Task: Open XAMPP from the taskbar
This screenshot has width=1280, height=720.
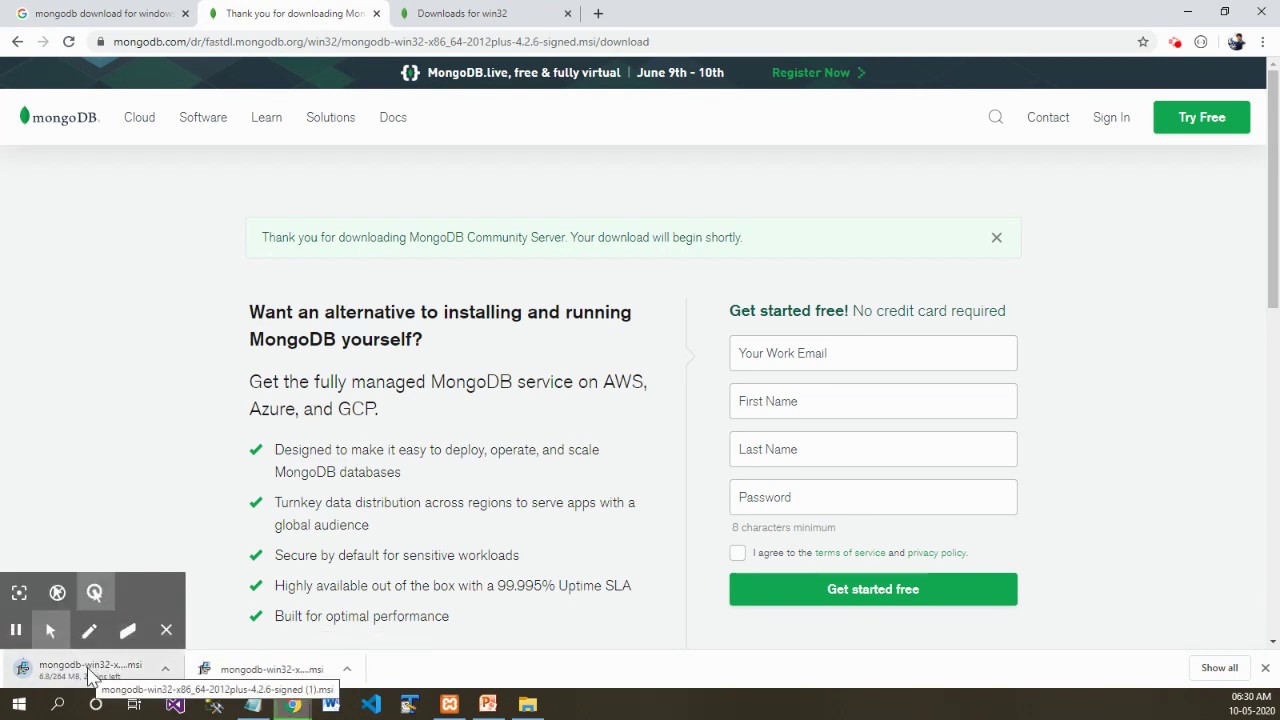Action: pos(449,705)
